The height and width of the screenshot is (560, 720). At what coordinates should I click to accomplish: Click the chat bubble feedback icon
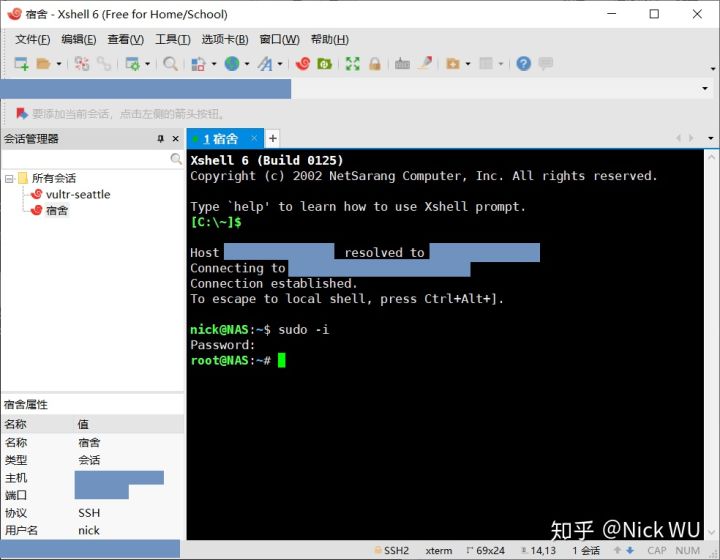546,63
